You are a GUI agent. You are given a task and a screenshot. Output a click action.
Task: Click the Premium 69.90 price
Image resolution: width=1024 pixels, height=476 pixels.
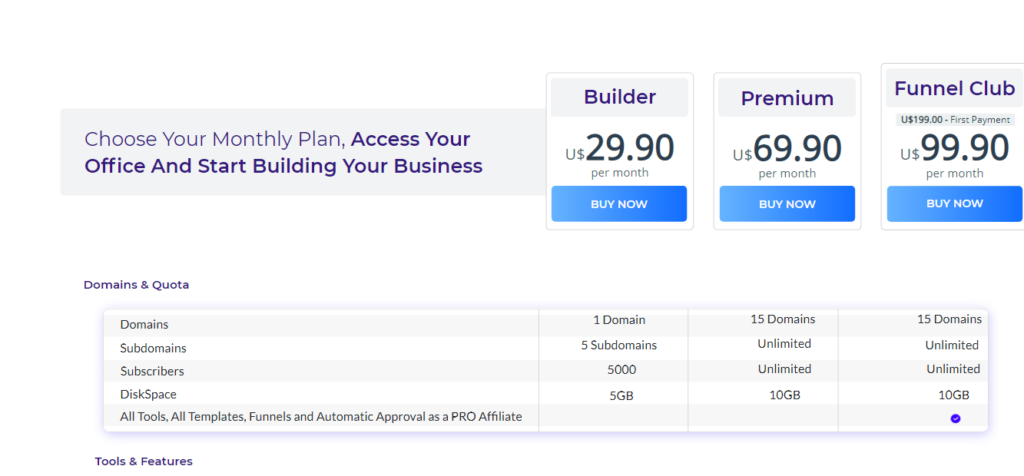(797, 149)
